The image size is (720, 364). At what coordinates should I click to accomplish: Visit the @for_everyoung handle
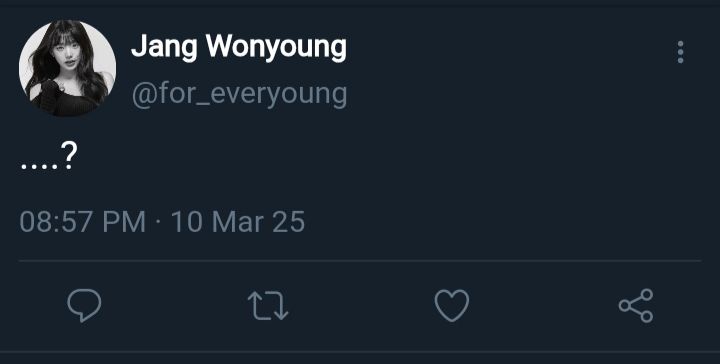tap(239, 95)
